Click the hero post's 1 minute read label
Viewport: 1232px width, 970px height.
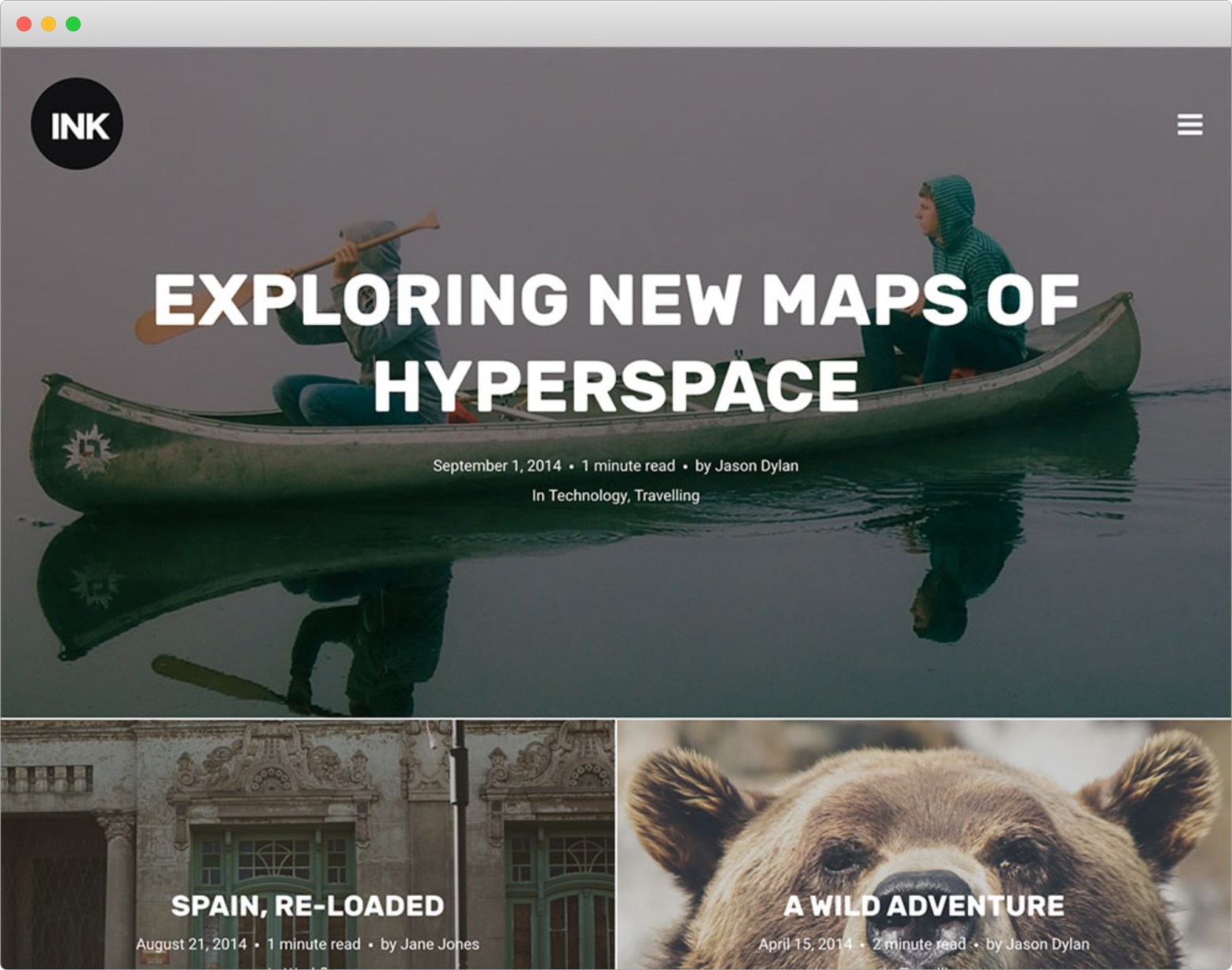pyautogui.click(x=628, y=466)
